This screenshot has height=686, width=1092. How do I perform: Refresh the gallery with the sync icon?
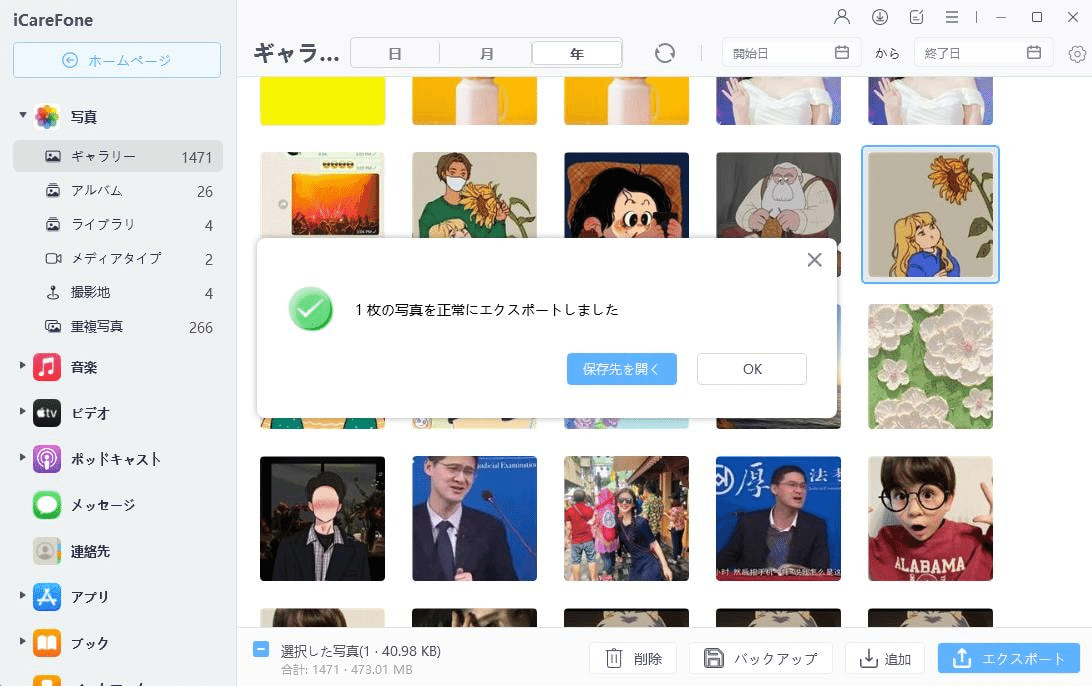click(665, 53)
